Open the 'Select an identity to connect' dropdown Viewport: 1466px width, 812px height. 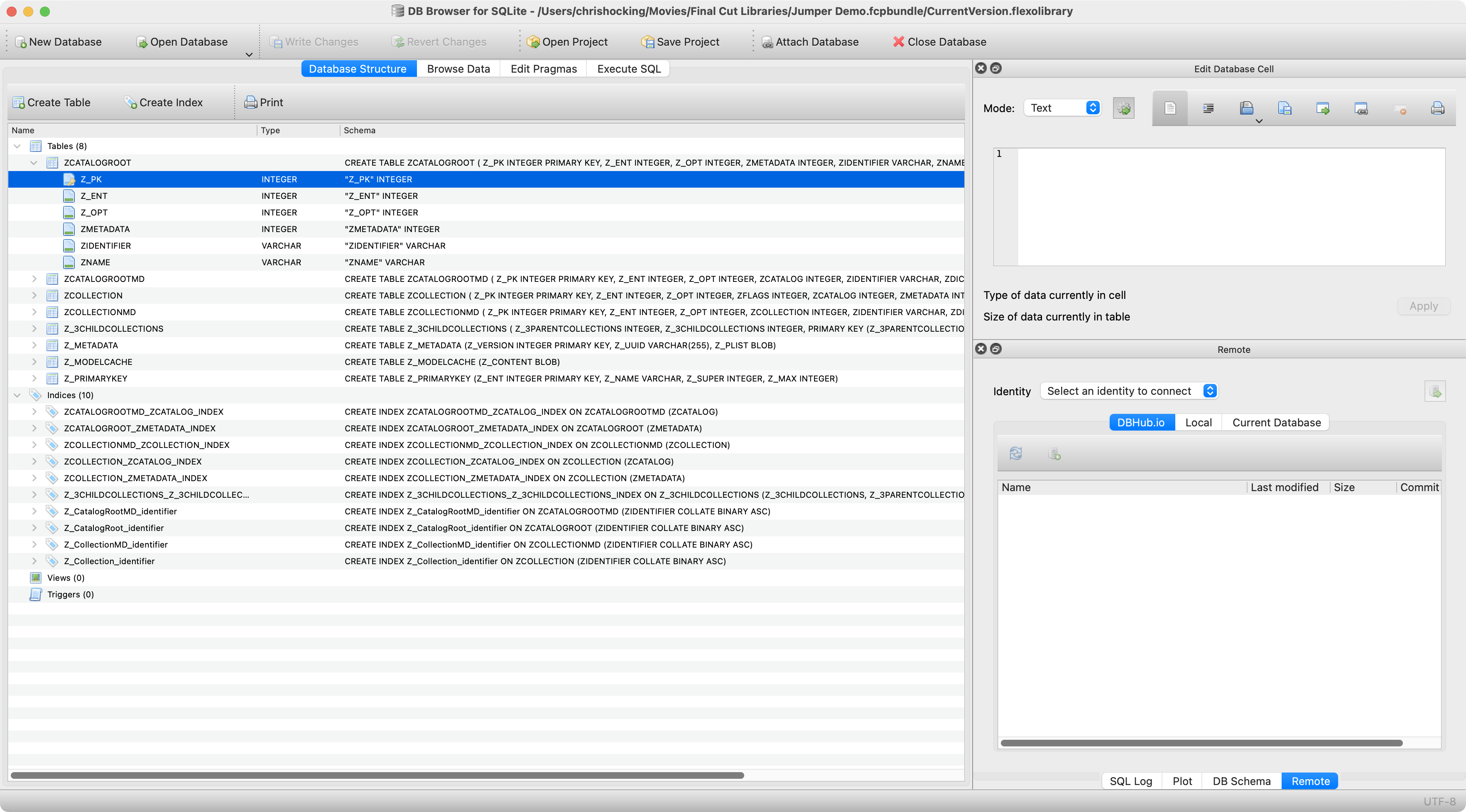(1128, 391)
